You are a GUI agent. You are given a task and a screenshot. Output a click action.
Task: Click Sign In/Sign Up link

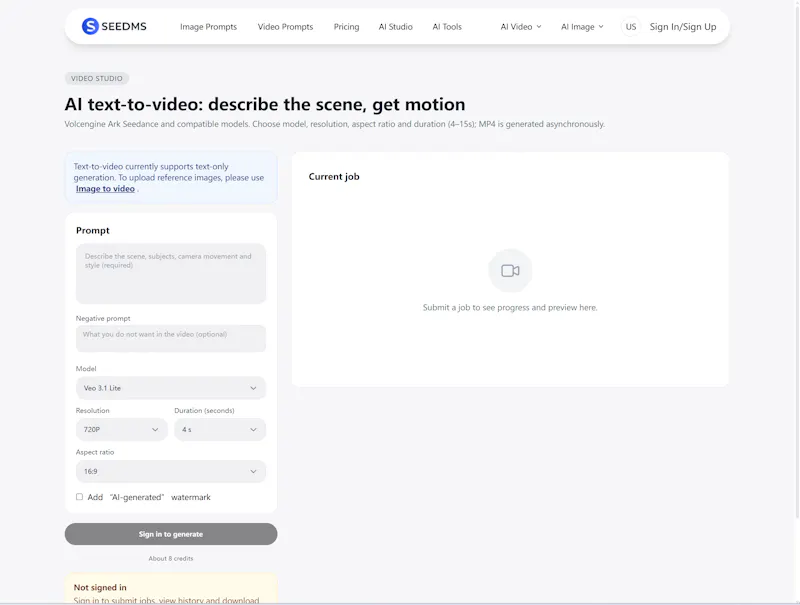[683, 27]
